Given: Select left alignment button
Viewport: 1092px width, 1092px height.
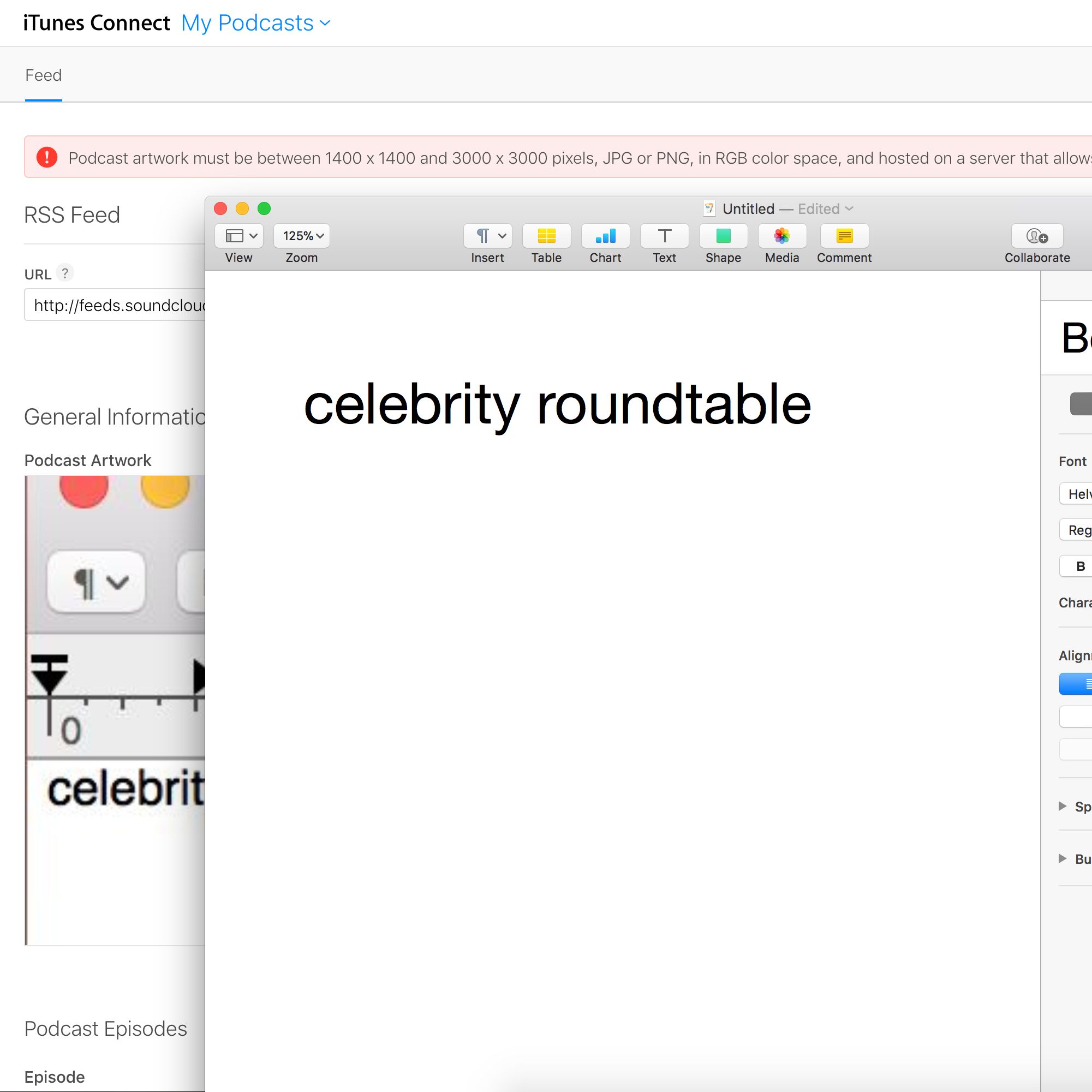Looking at the screenshot, I should click(1076, 684).
